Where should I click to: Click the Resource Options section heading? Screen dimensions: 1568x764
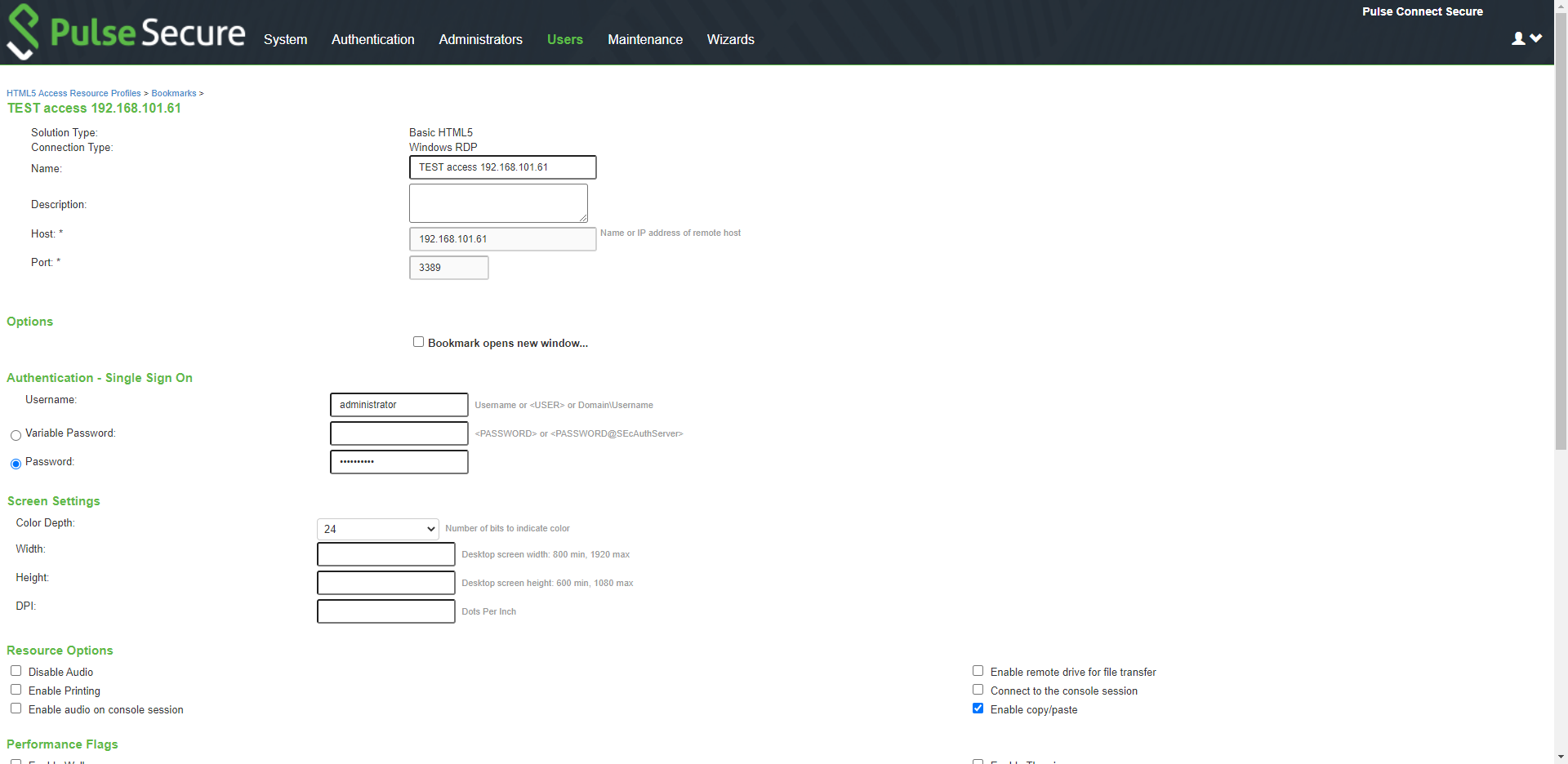[x=60, y=651]
